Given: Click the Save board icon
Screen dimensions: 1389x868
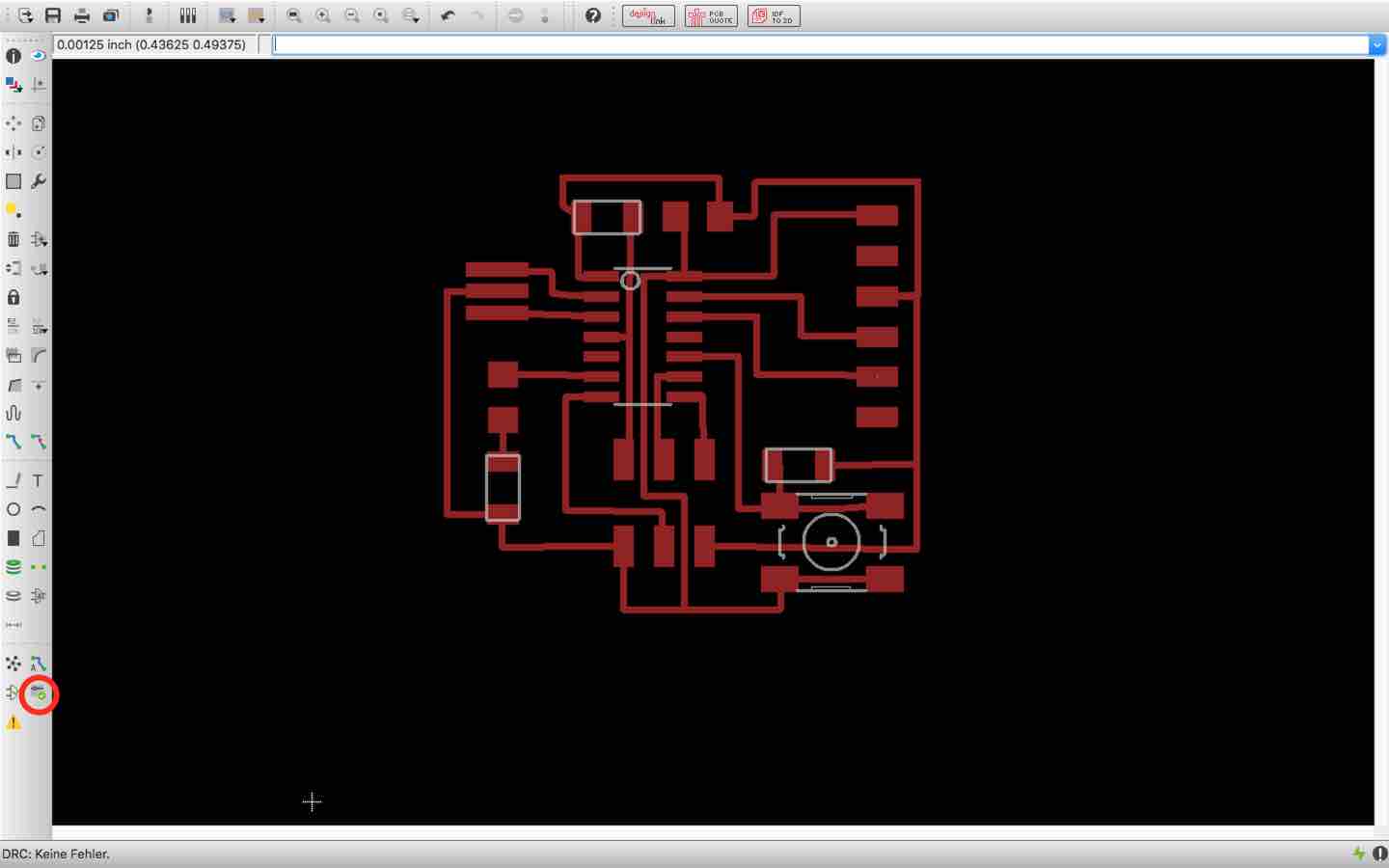Looking at the screenshot, I should [53, 15].
